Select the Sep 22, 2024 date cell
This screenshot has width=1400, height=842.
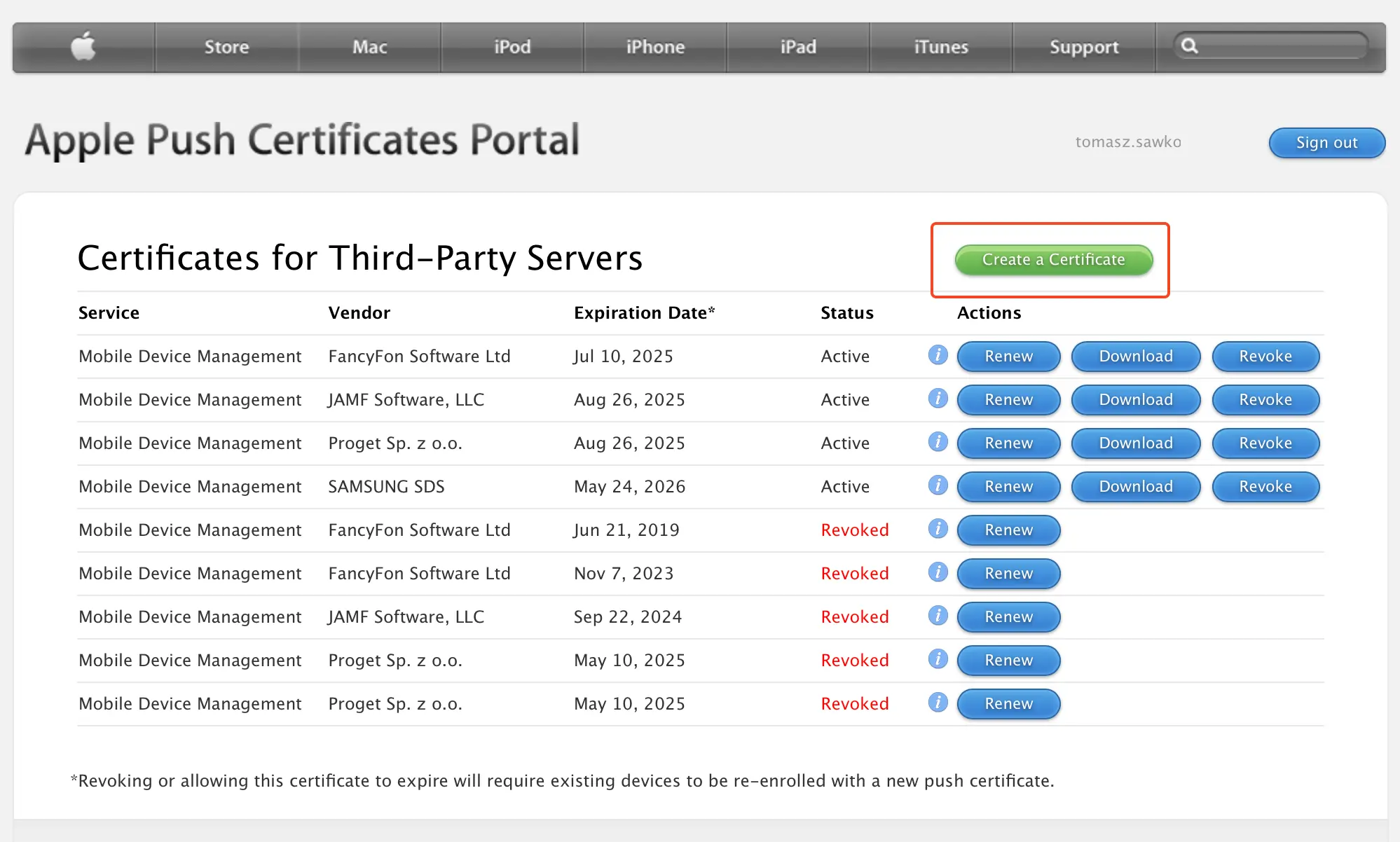tap(627, 617)
